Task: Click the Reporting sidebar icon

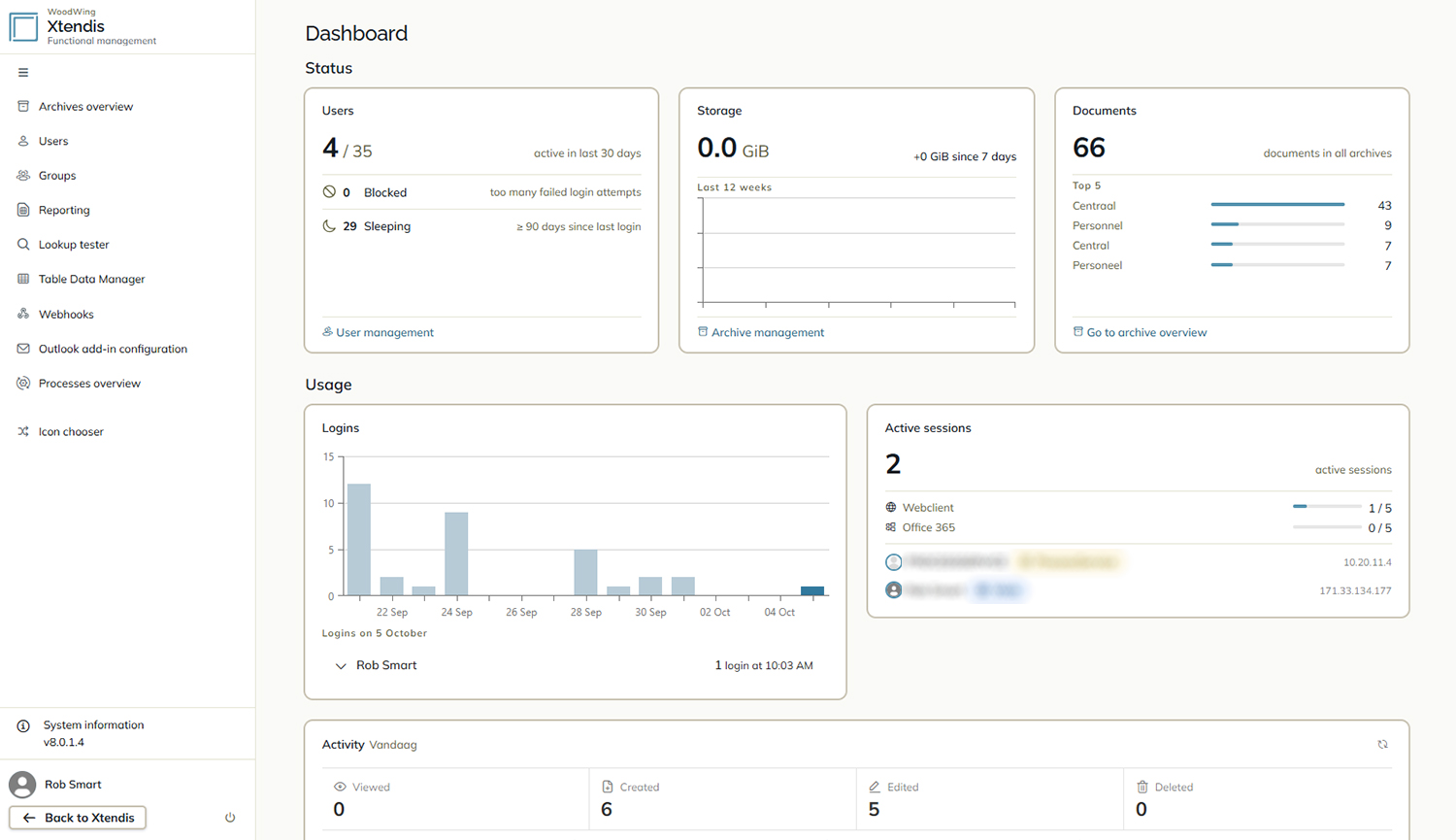Action: [23, 210]
